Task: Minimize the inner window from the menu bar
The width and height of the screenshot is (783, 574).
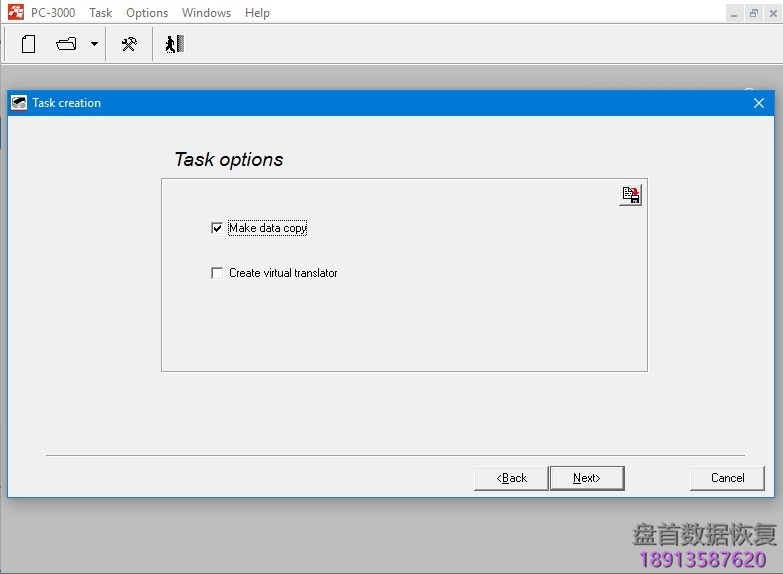Action: [735, 13]
